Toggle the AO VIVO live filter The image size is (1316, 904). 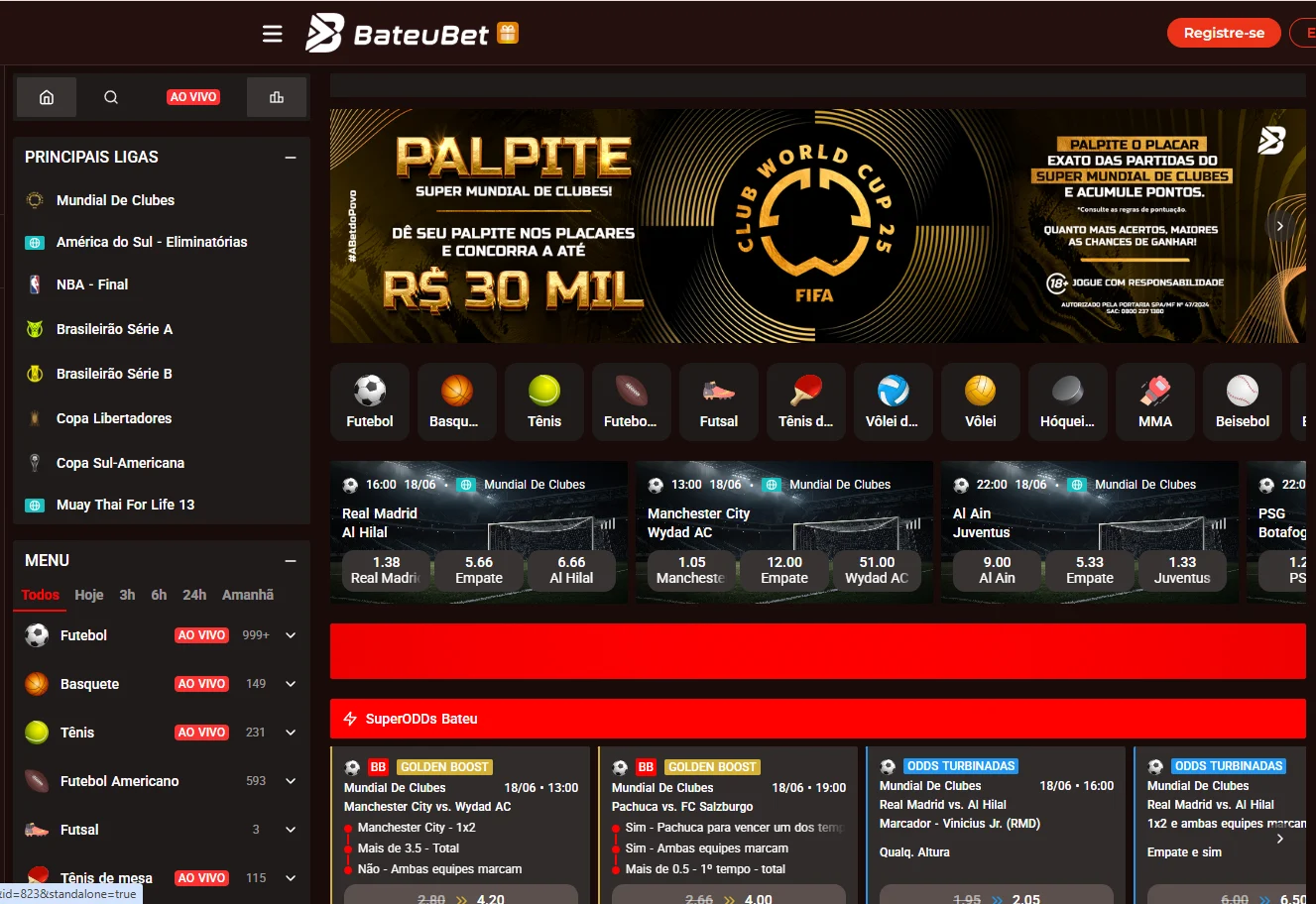193,97
